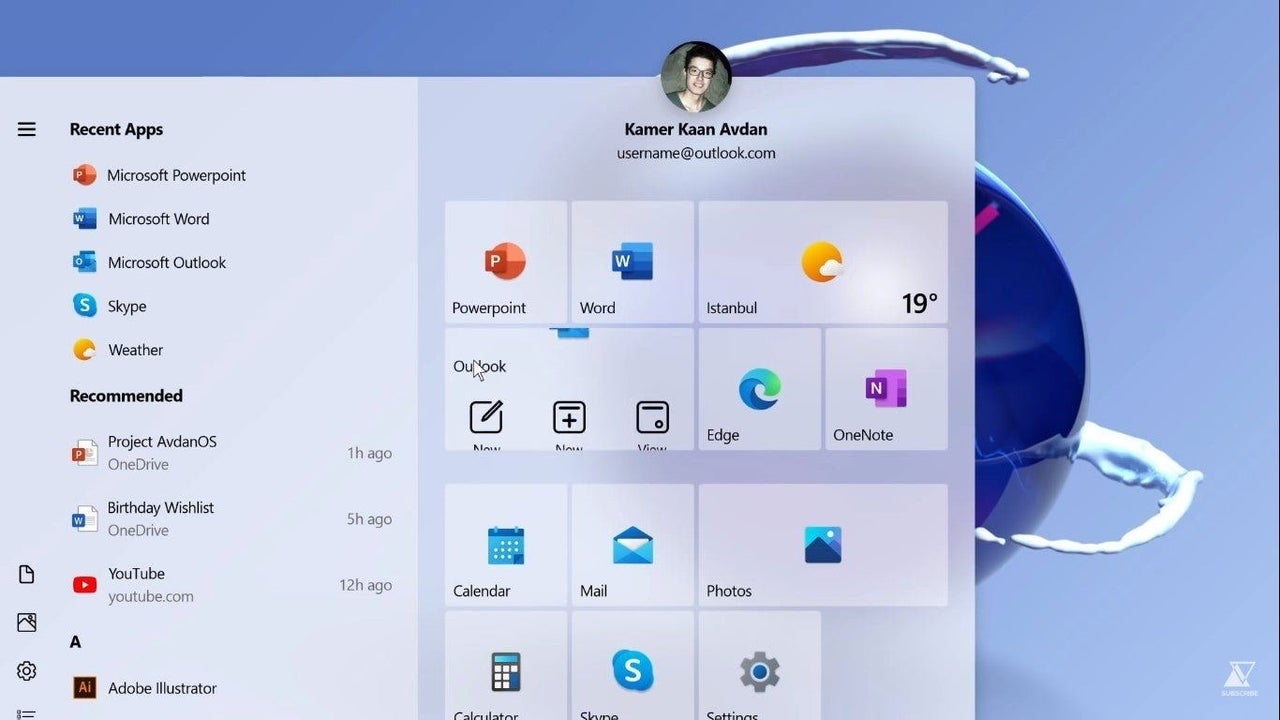Screen dimensions: 1280x720
Task: Open the hamburger menu in the sidebar
Action: [27, 129]
